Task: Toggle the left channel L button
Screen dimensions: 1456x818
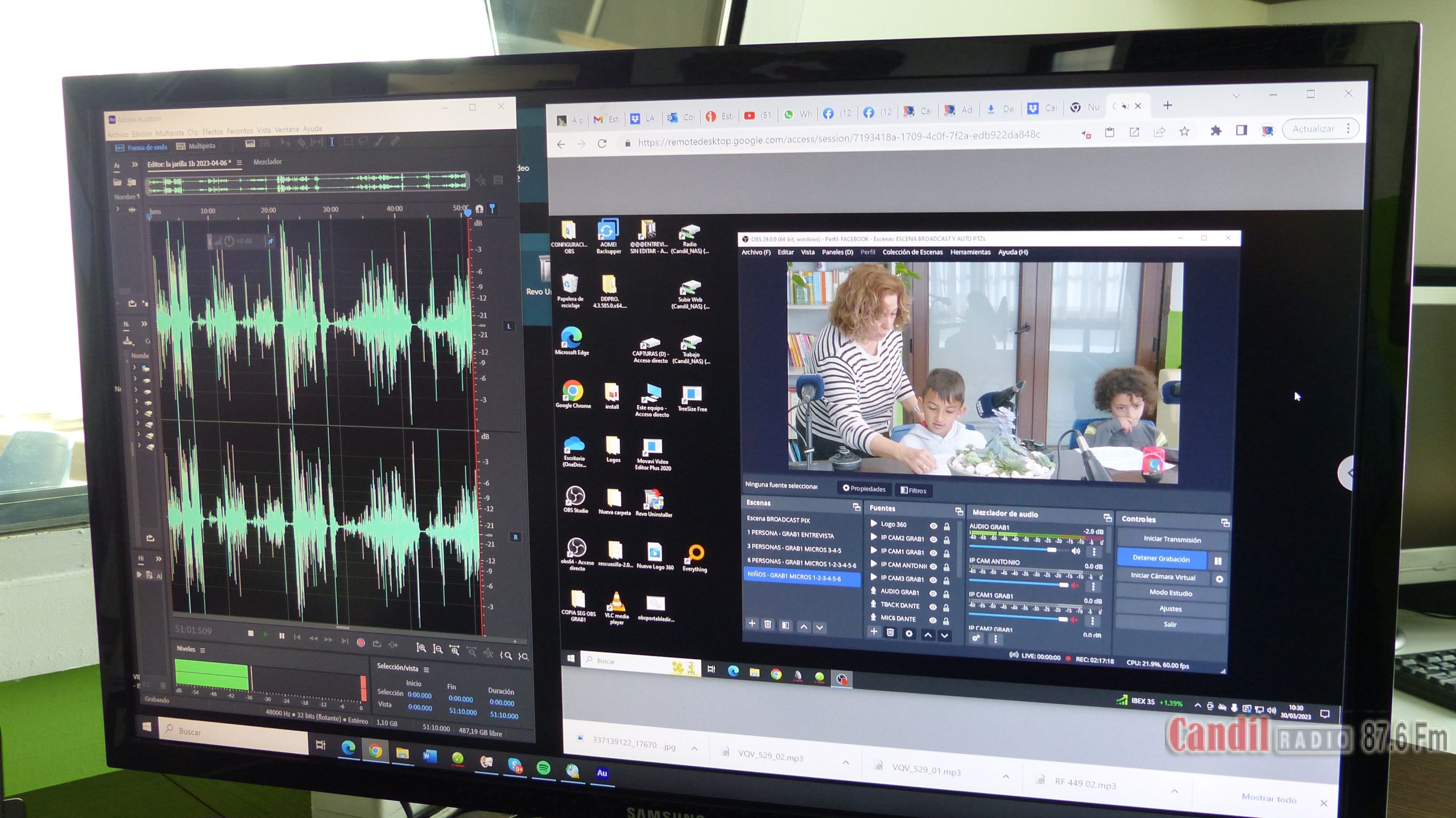Action: point(510,326)
